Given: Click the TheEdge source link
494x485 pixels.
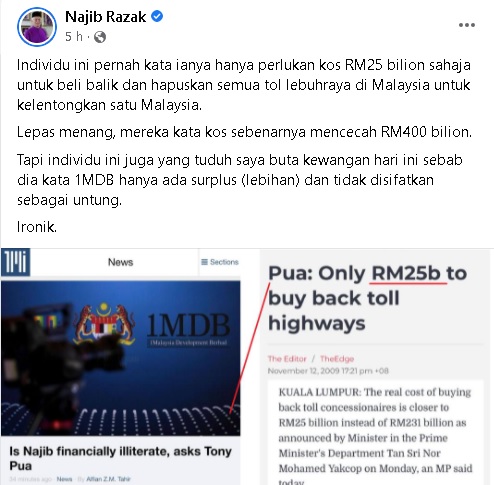Looking at the screenshot, I should click(337, 359).
